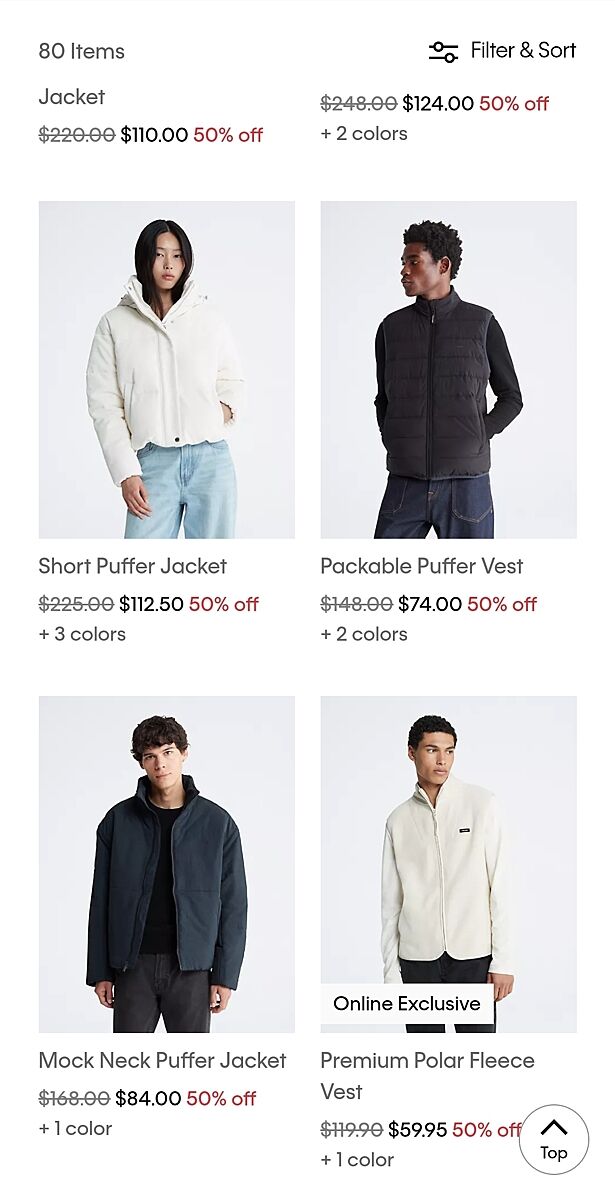The height and width of the screenshot is (1200, 615).
Task: Show +2 colors for Packable Puffer Vest
Action: [364, 634]
